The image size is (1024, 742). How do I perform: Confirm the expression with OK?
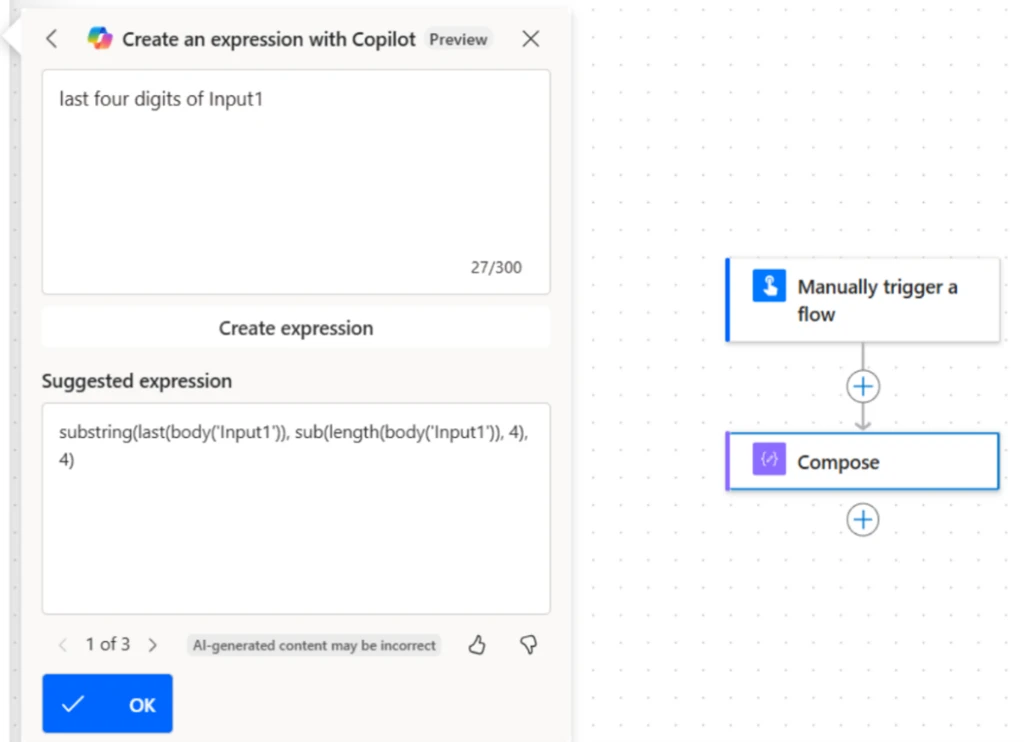click(x=107, y=704)
